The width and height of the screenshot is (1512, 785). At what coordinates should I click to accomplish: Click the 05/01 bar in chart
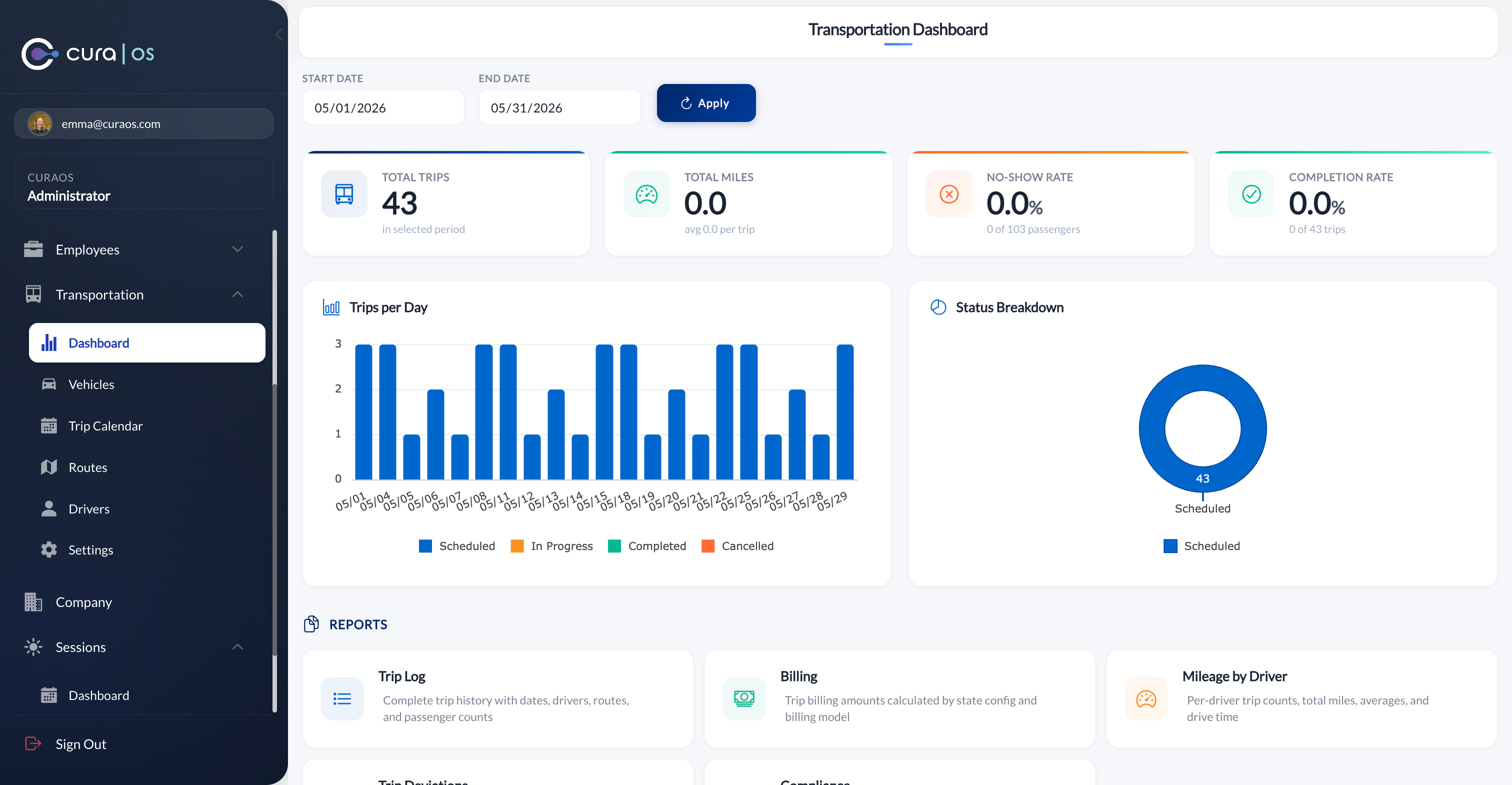pos(363,411)
